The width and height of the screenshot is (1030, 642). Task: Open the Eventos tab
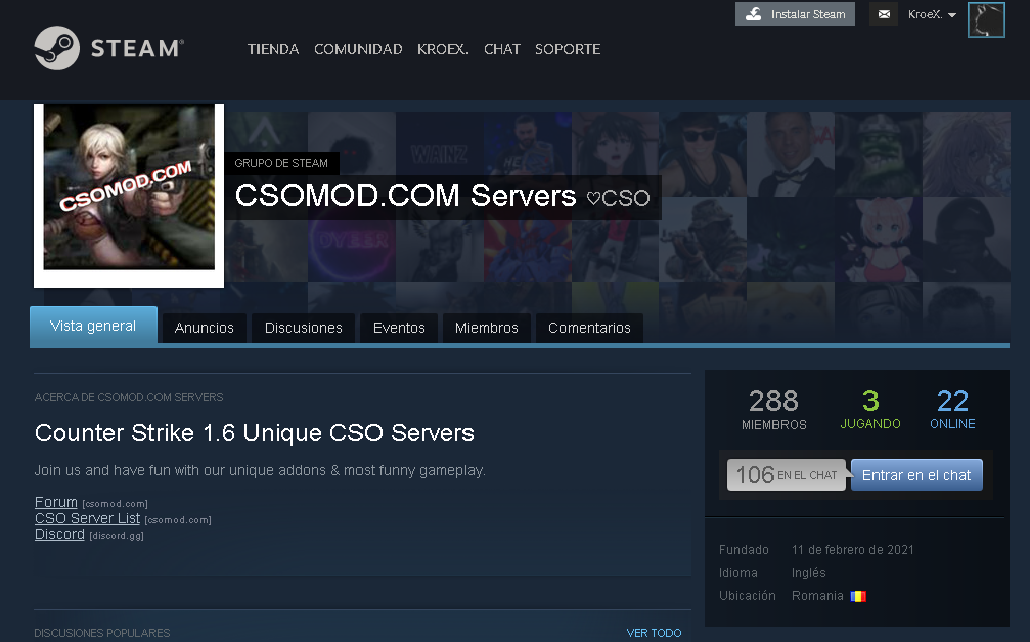point(398,328)
